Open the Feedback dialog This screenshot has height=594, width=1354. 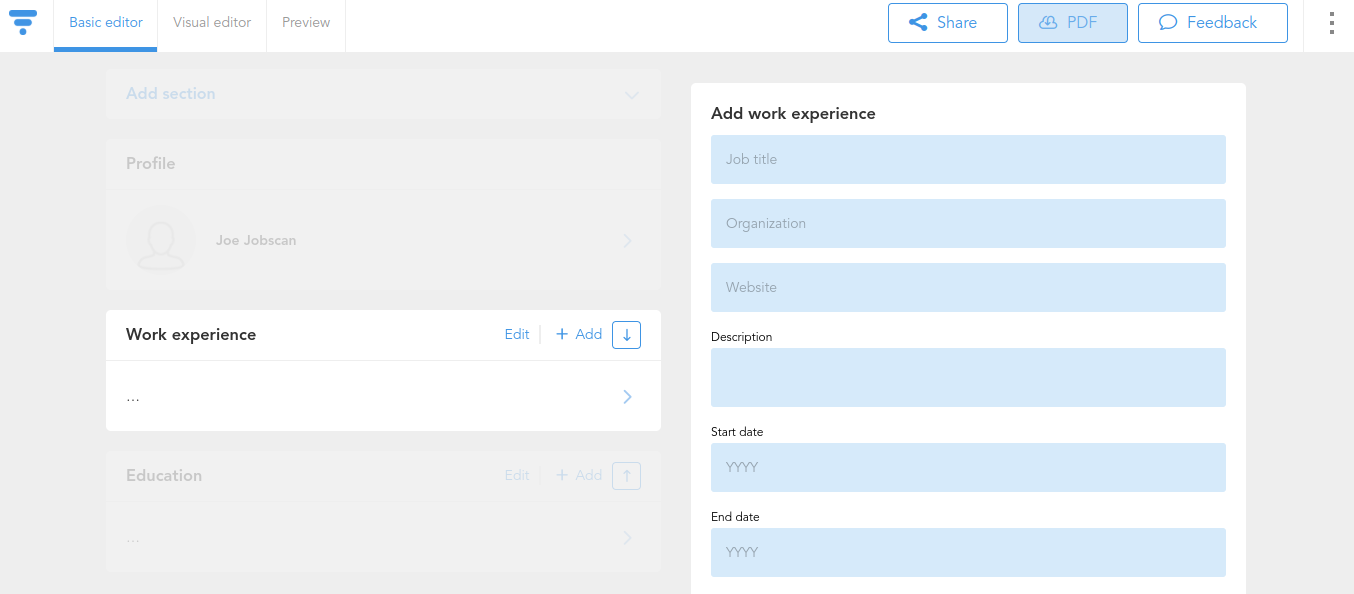pos(1212,23)
